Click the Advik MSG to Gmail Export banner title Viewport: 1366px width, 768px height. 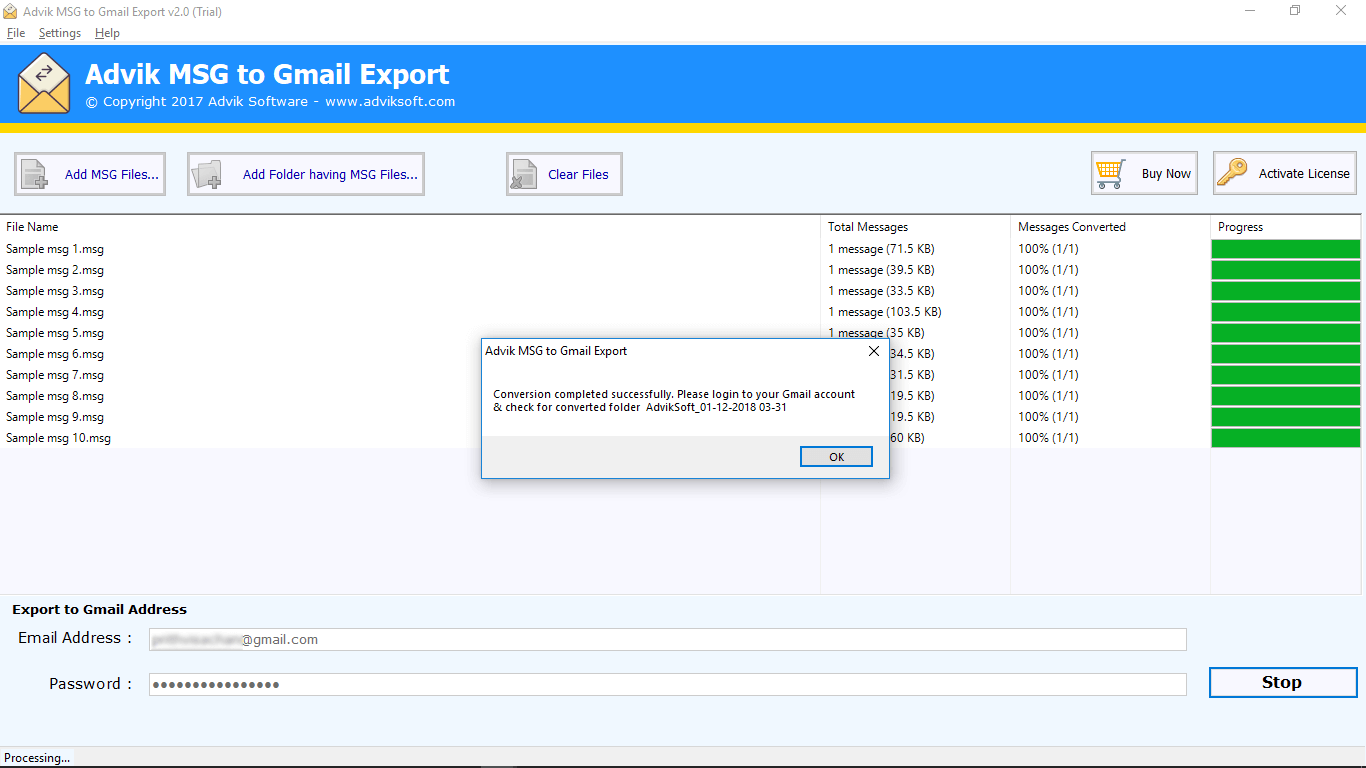[x=267, y=75]
